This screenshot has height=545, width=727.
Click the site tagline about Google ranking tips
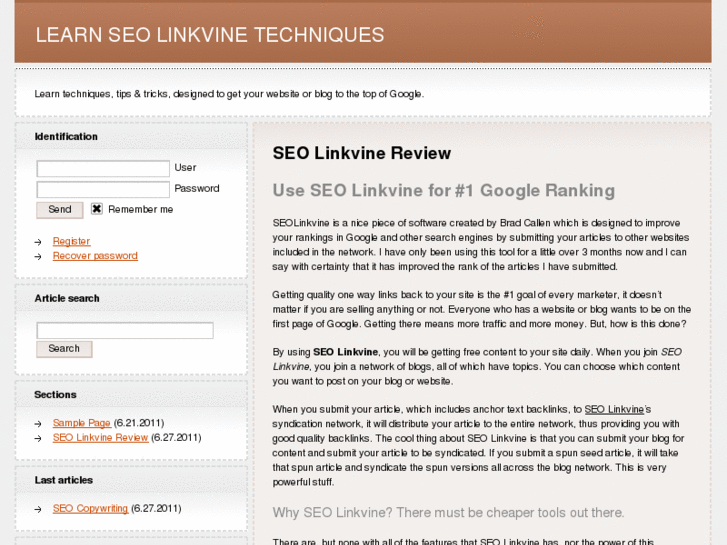(x=229, y=94)
